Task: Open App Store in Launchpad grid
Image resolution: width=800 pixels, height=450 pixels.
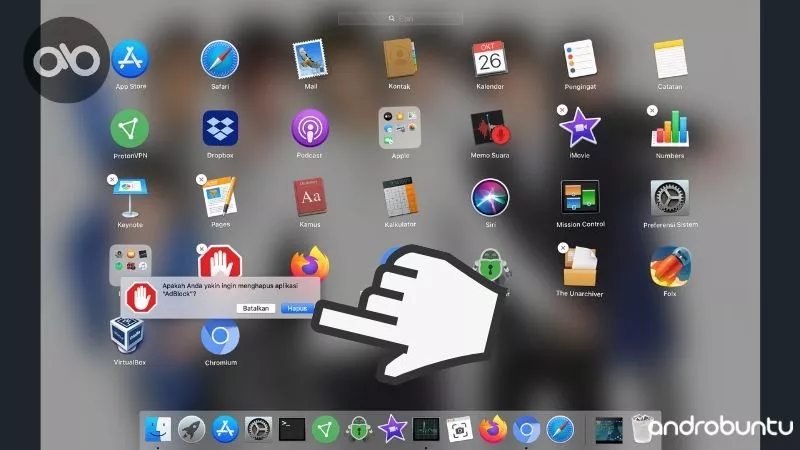Action: tap(130, 59)
